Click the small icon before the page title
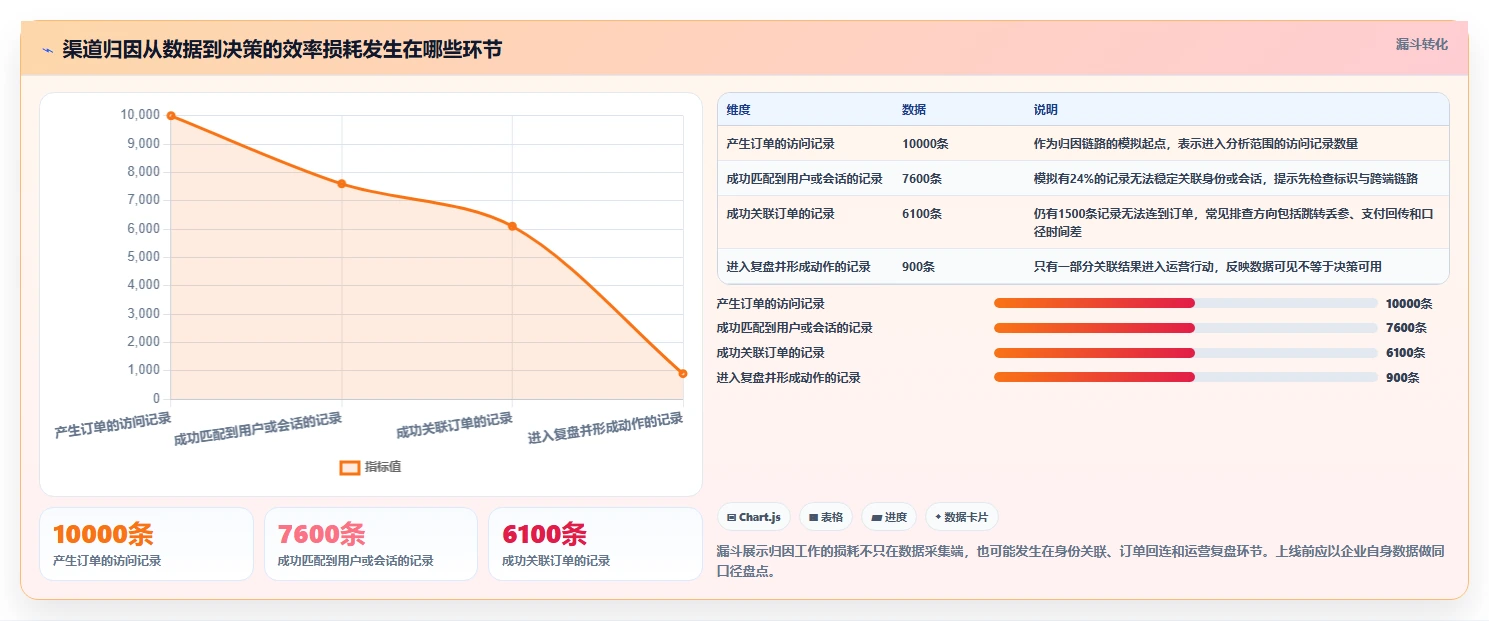1489x621 pixels. (47, 50)
